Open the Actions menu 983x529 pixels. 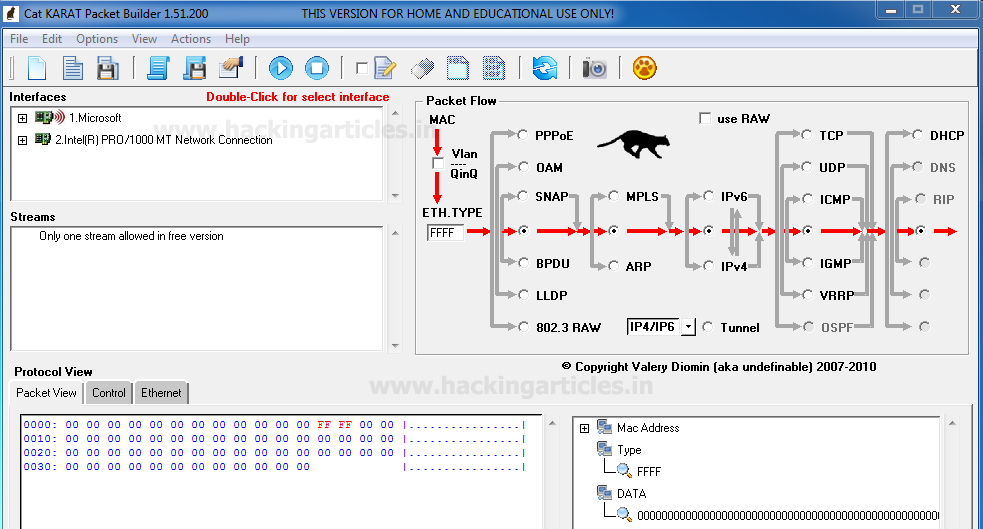tap(190, 39)
